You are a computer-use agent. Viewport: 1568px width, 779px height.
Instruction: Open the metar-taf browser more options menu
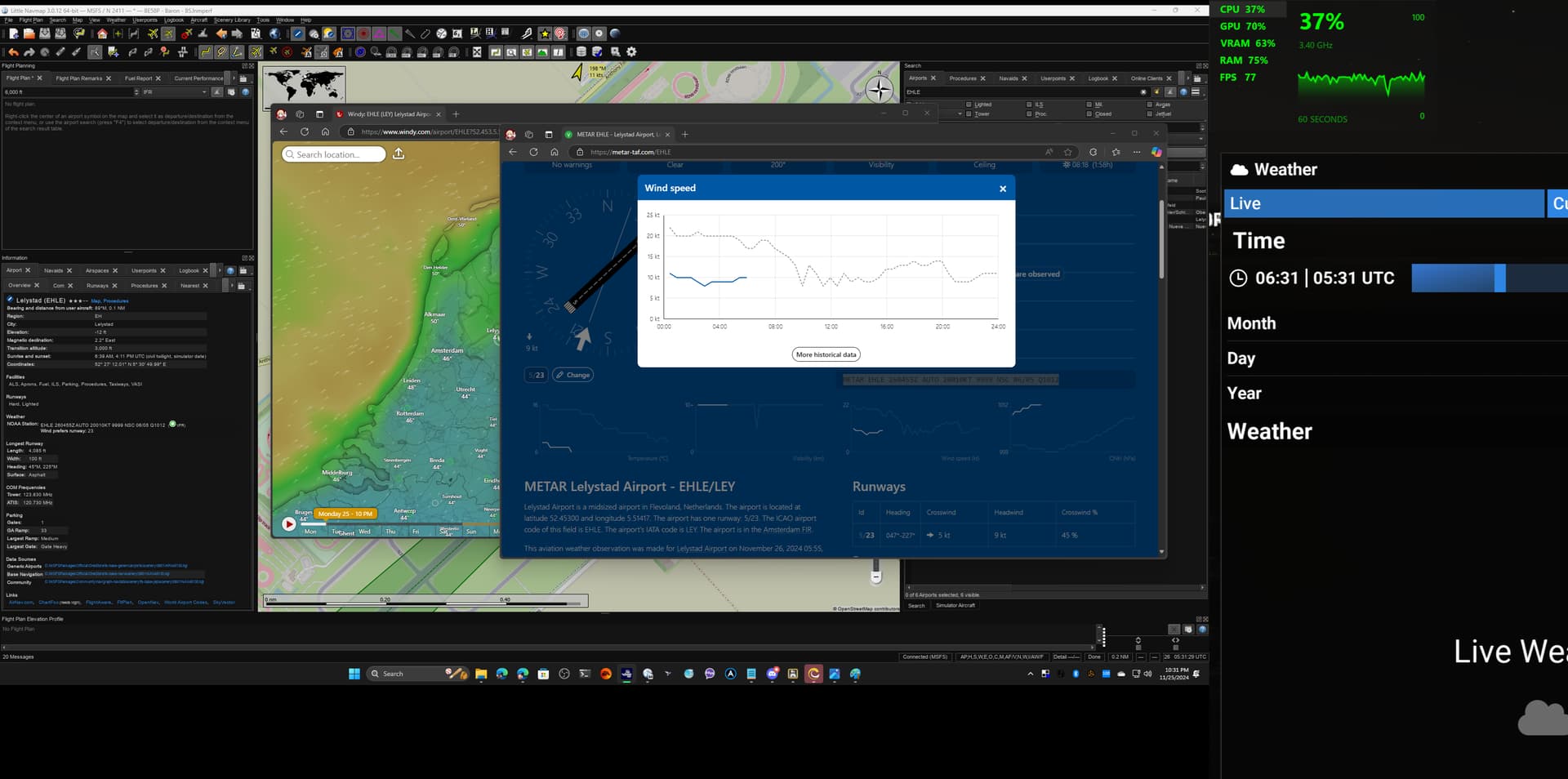1137,152
